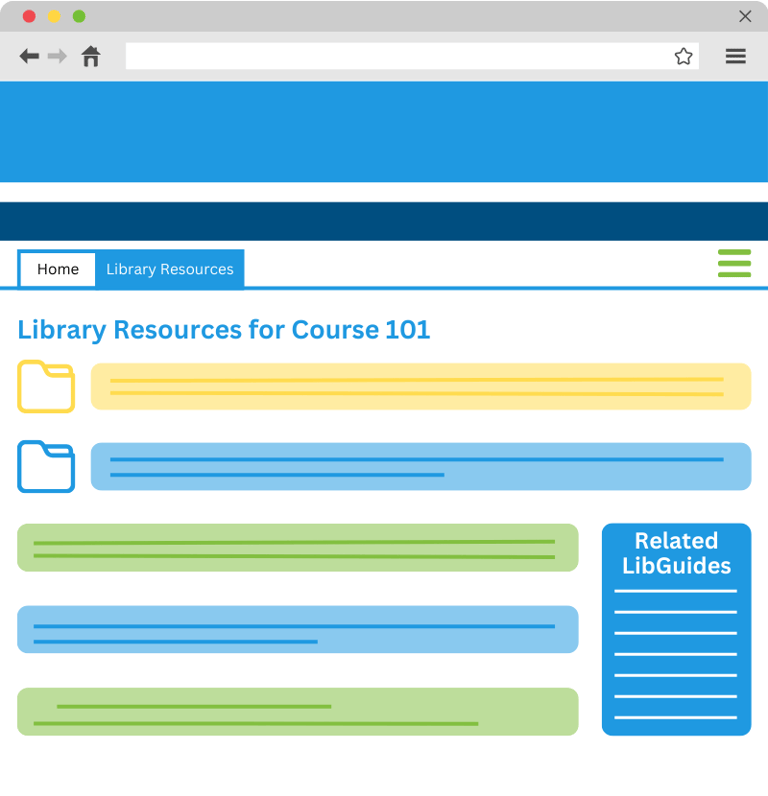The width and height of the screenshot is (768, 796).
Task: Select the first green content block
Action: pyautogui.click(x=297, y=547)
